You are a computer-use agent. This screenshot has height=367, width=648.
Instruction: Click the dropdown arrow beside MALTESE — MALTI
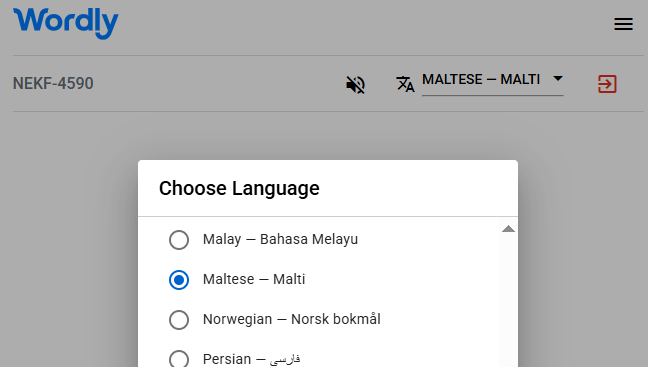[558, 79]
